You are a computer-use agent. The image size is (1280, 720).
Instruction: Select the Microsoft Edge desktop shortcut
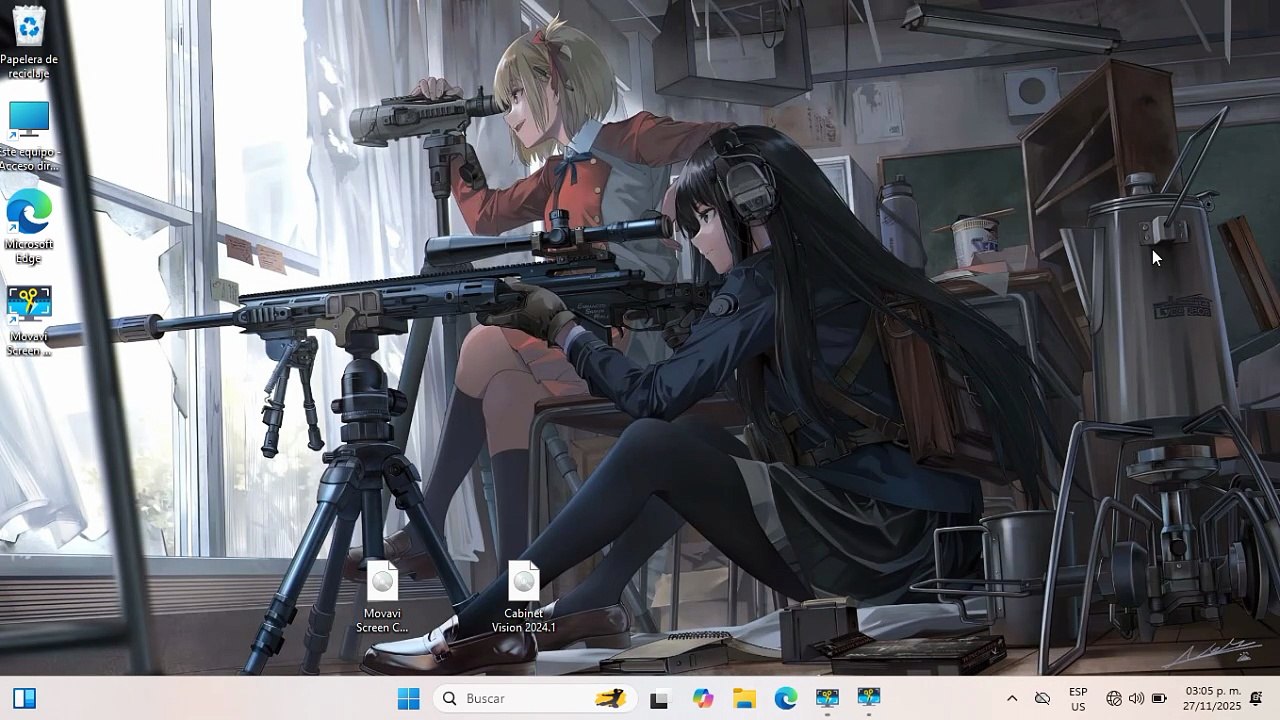pyautogui.click(x=29, y=229)
